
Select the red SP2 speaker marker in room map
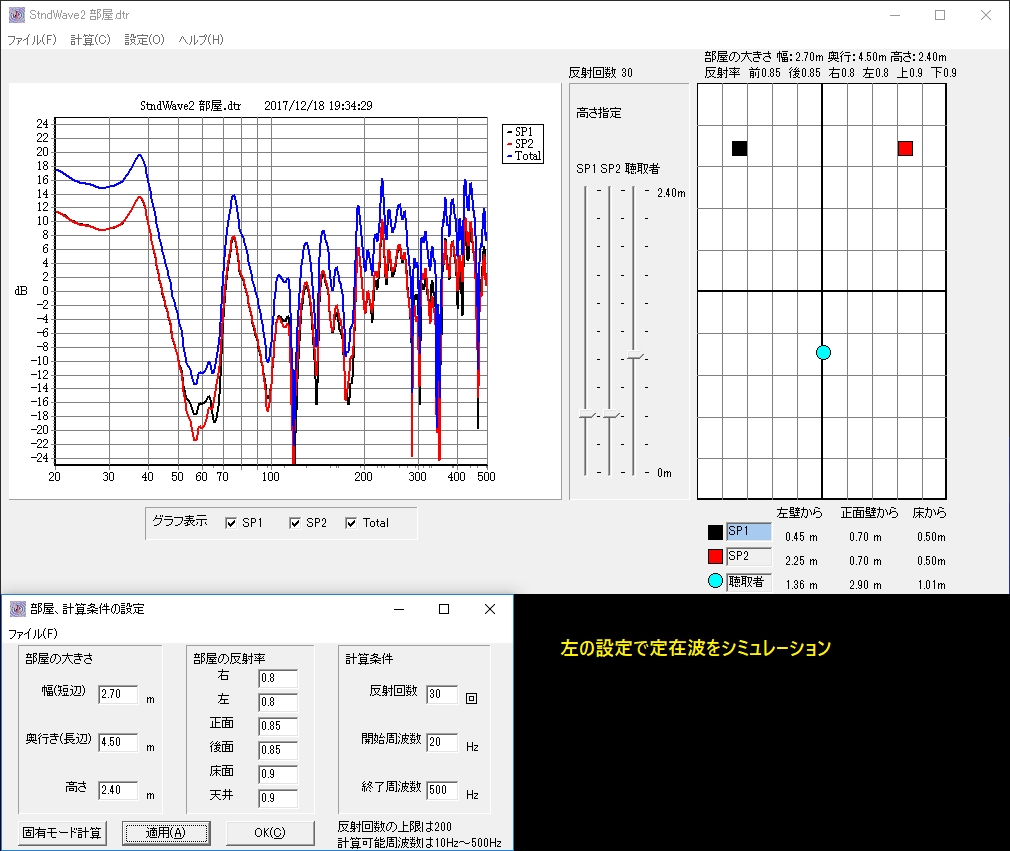click(905, 148)
